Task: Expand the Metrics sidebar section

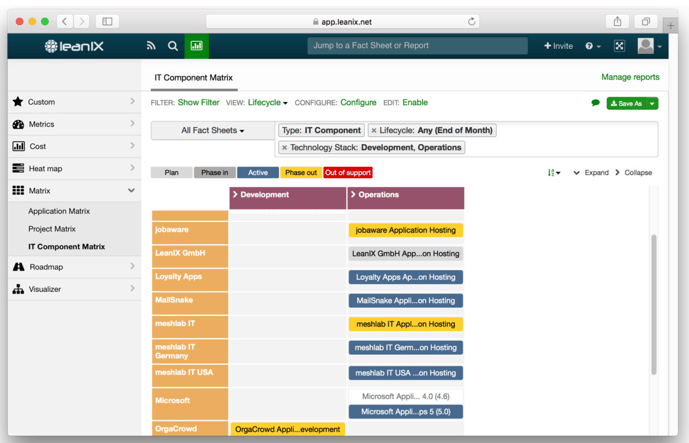Action: [132, 123]
